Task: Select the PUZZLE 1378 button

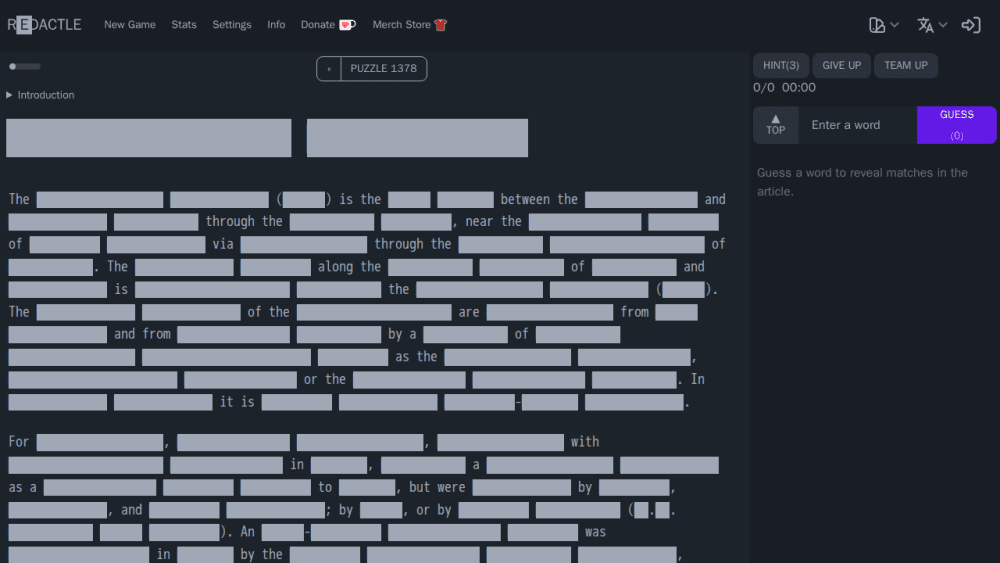Action: coord(383,69)
